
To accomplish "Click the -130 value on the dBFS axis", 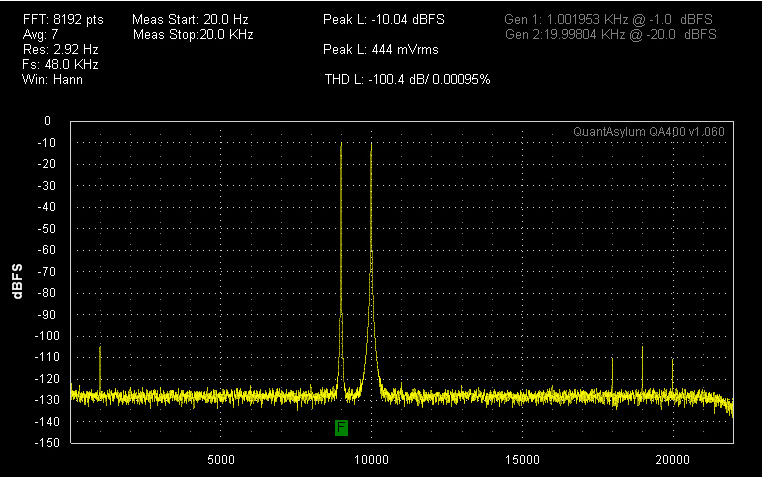I will point(47,400).
